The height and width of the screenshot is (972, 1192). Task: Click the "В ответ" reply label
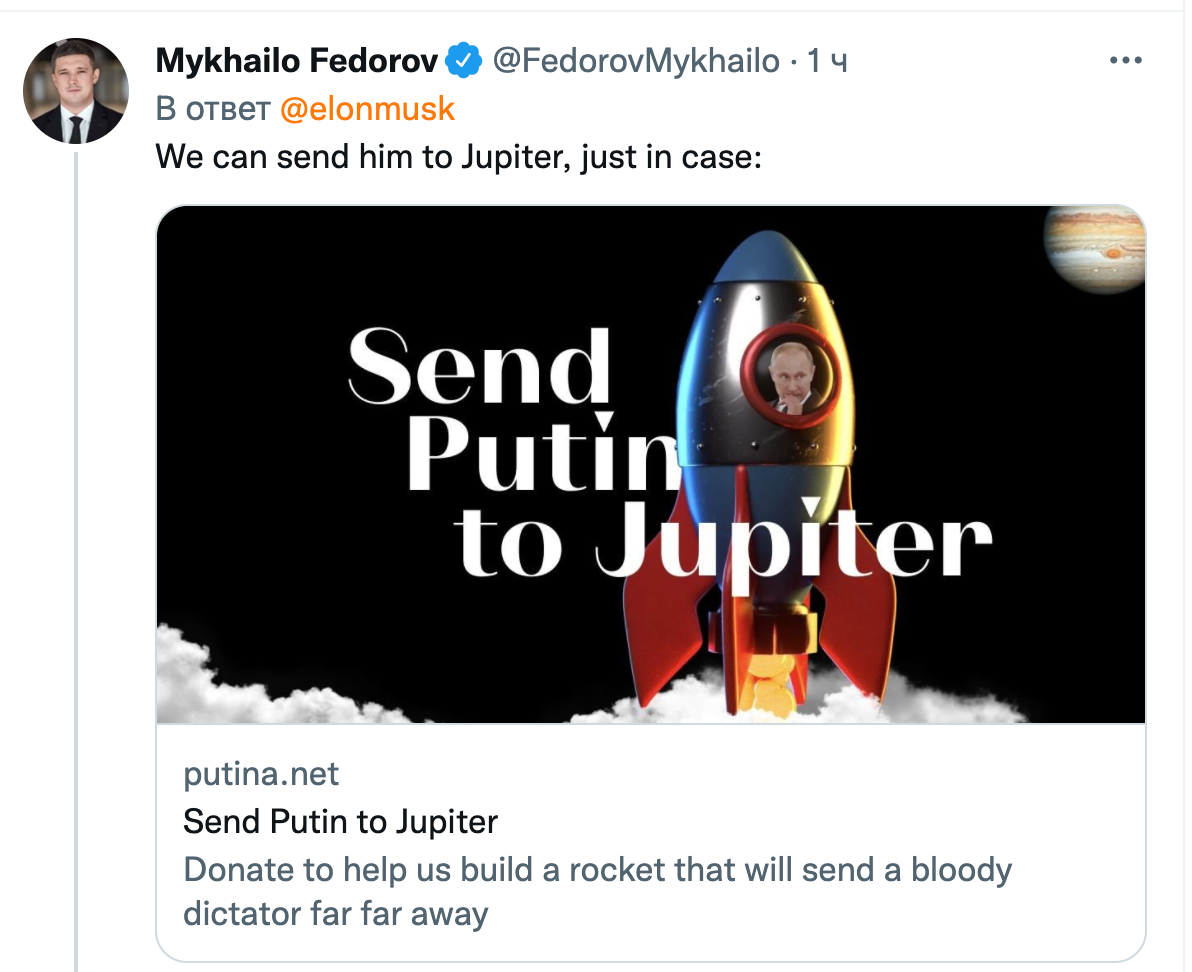point(213,109)
